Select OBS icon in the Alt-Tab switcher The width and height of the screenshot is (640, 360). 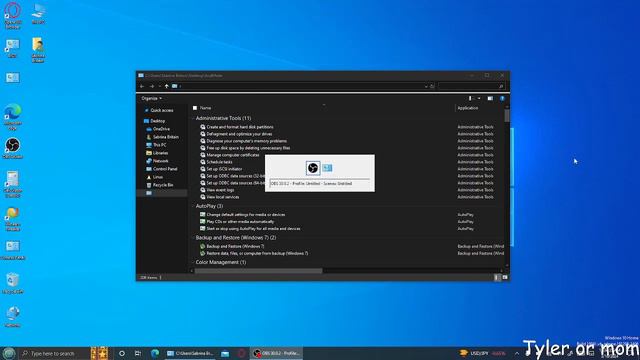313,168
